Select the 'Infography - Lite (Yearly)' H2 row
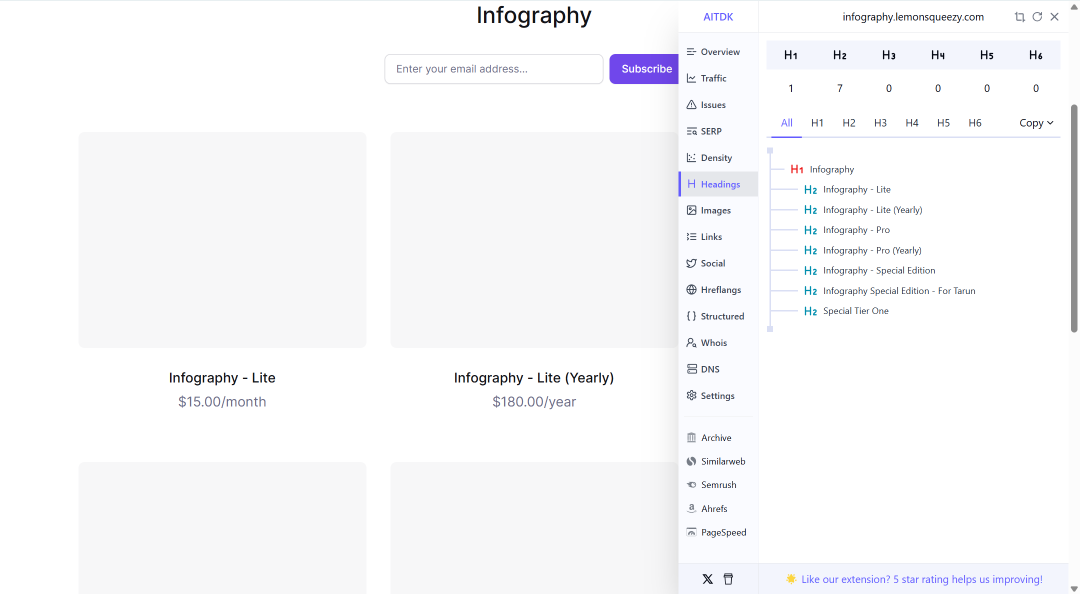Viewport: 1080px width, 594px height. 863,209
